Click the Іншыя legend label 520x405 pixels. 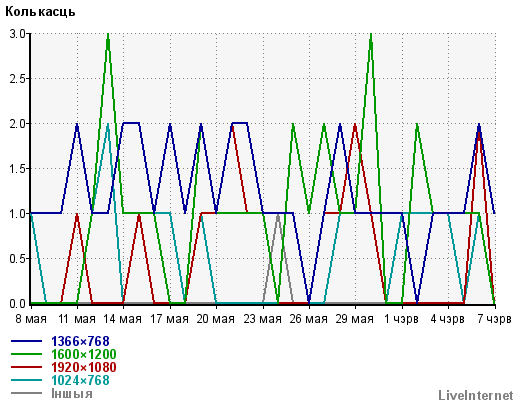pos(72,393)
